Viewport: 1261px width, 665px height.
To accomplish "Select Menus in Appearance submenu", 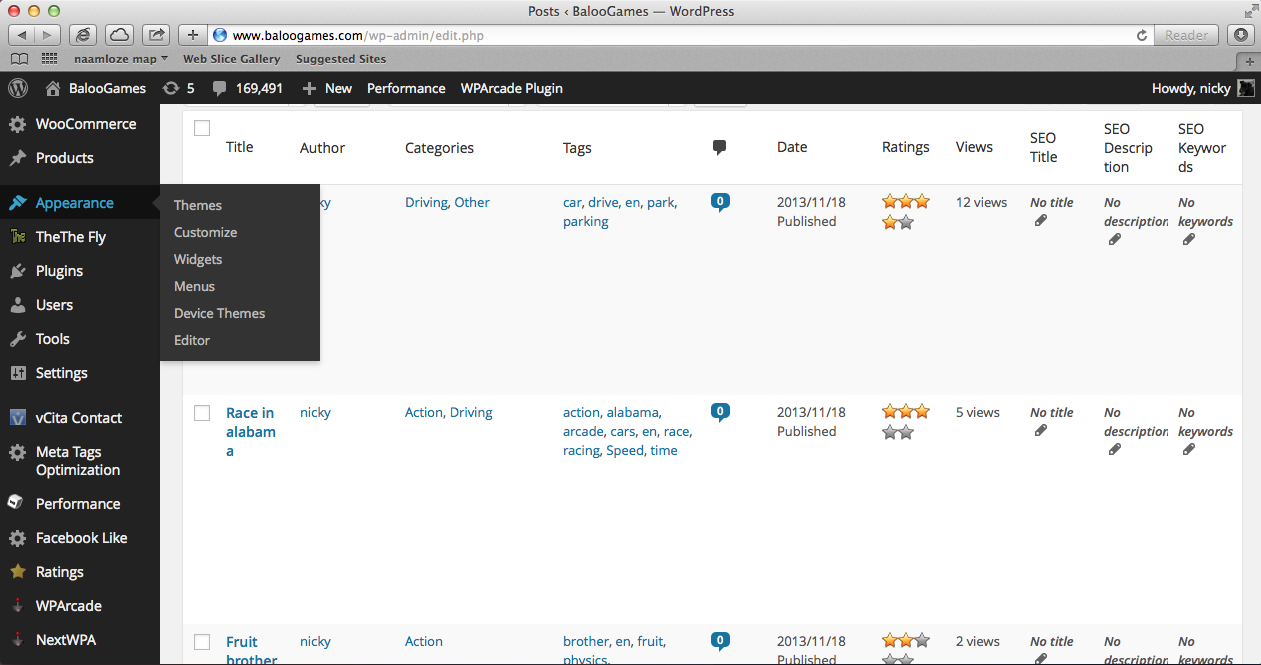I will (194, 286).
